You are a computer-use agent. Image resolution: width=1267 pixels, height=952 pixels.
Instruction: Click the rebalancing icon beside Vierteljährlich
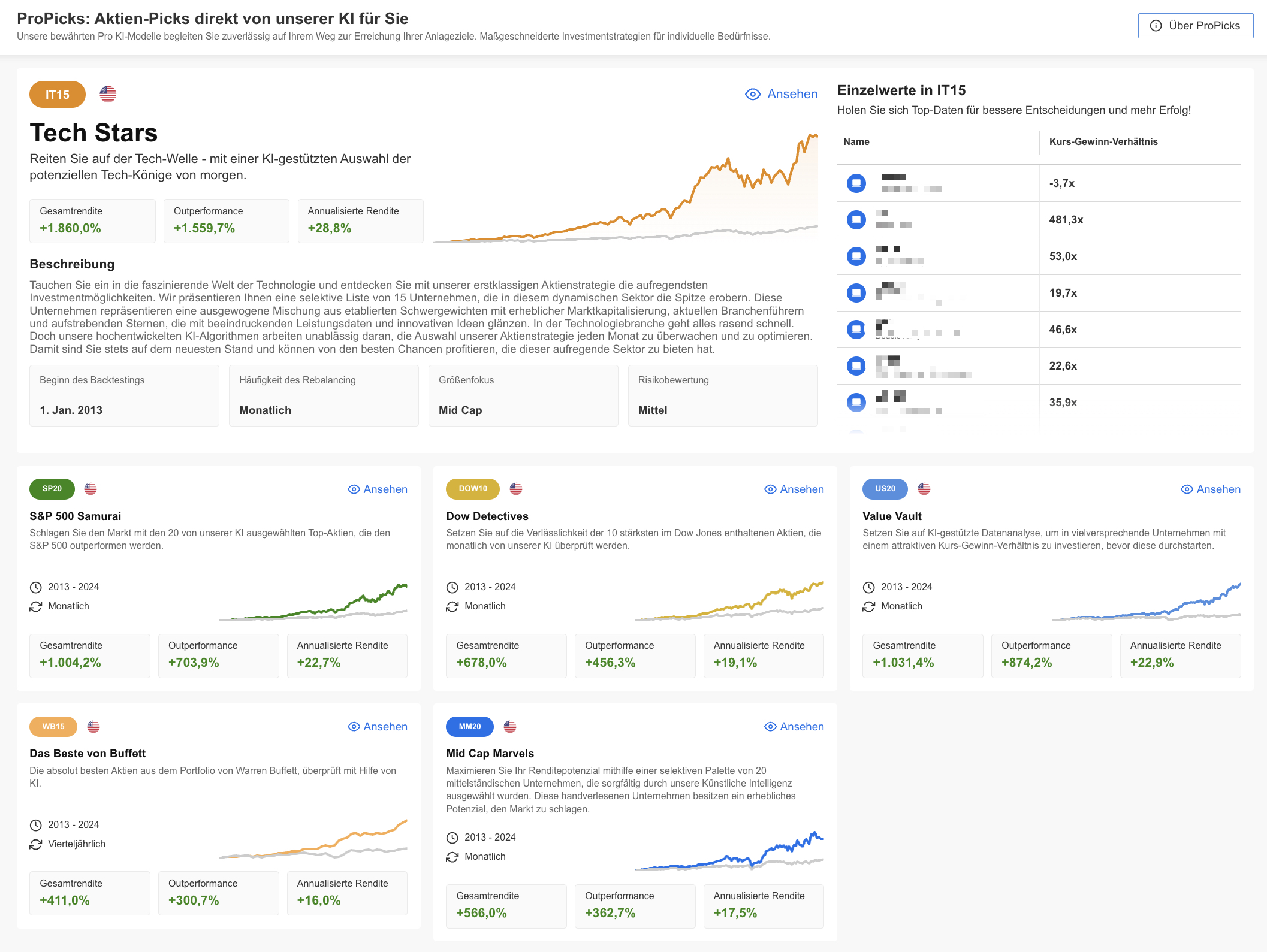pos(36,845)
